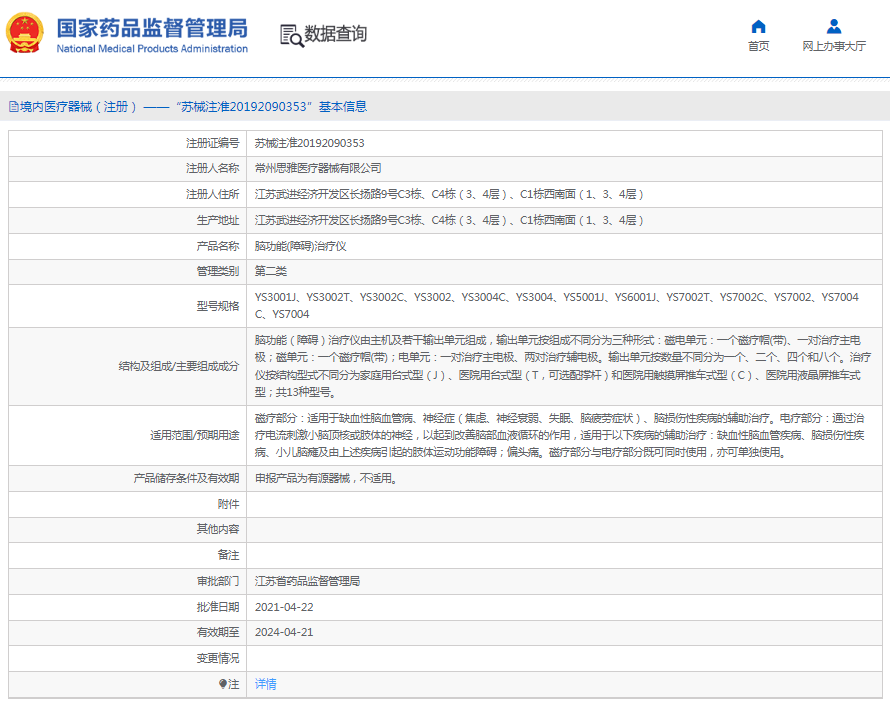
Task: Click the 备注 row label
Action: coord(229,555)
